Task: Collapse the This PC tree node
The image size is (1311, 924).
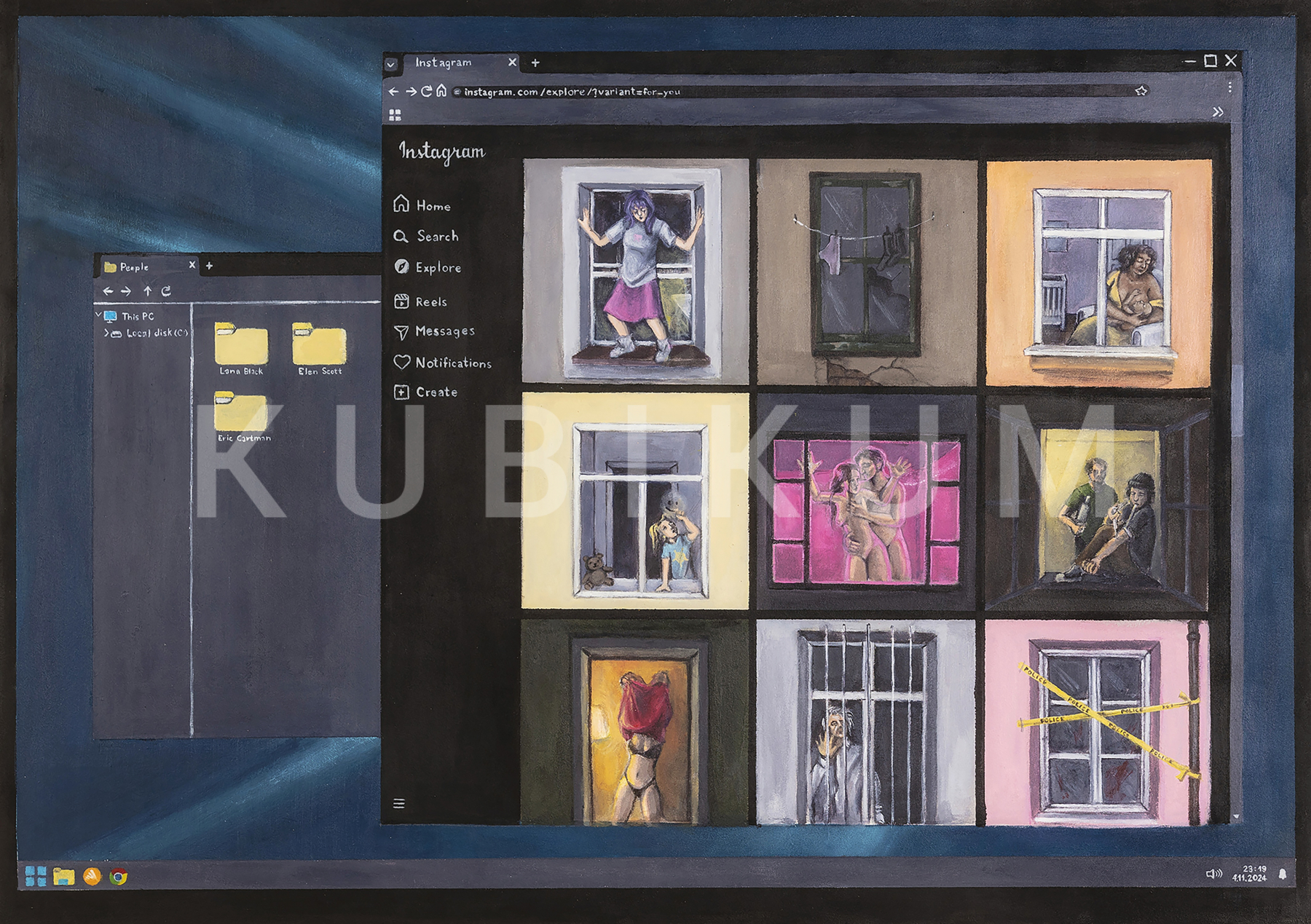Action: 98,315
